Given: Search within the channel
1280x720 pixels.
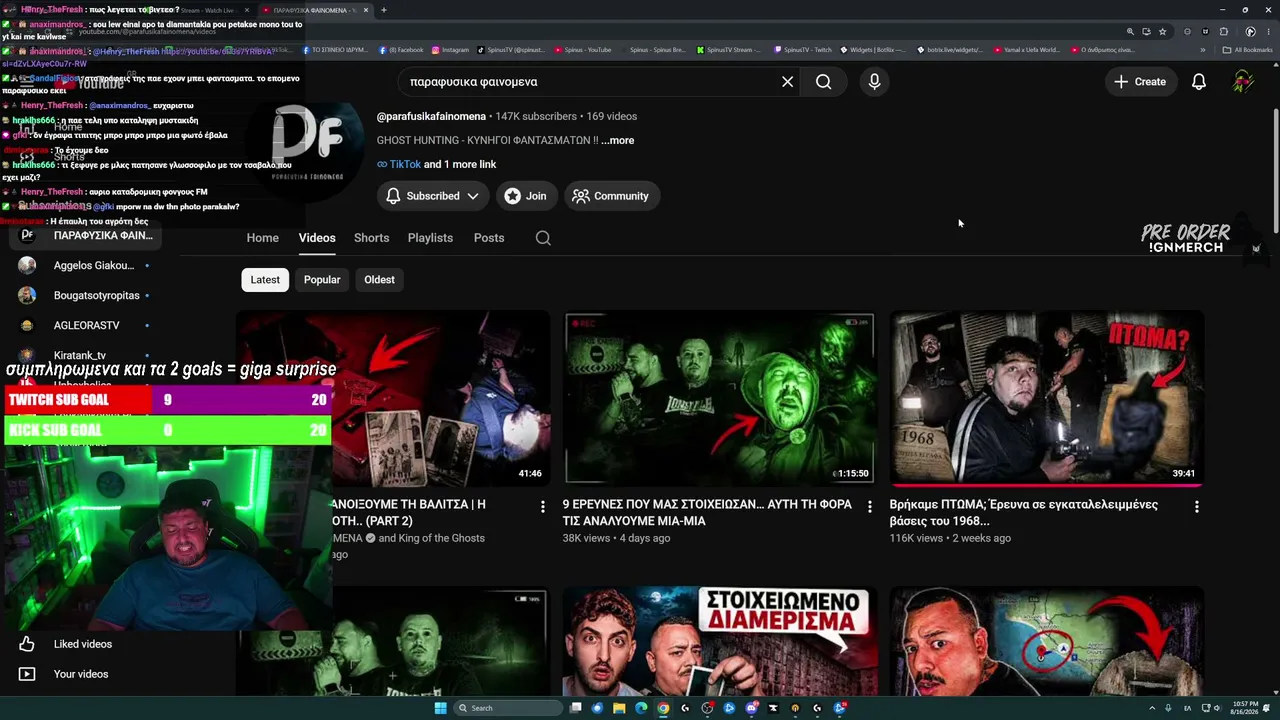Looking at the screenshot, I should coord(543,238).
